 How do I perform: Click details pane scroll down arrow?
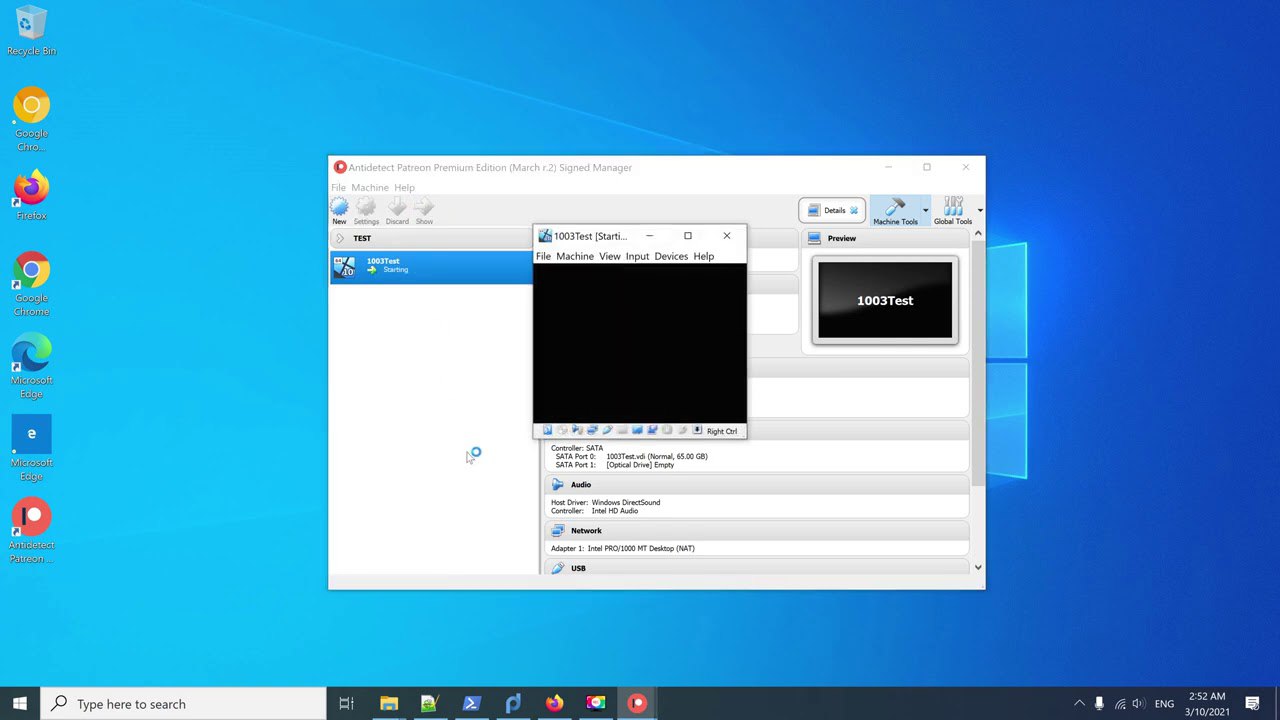(978, 568)
